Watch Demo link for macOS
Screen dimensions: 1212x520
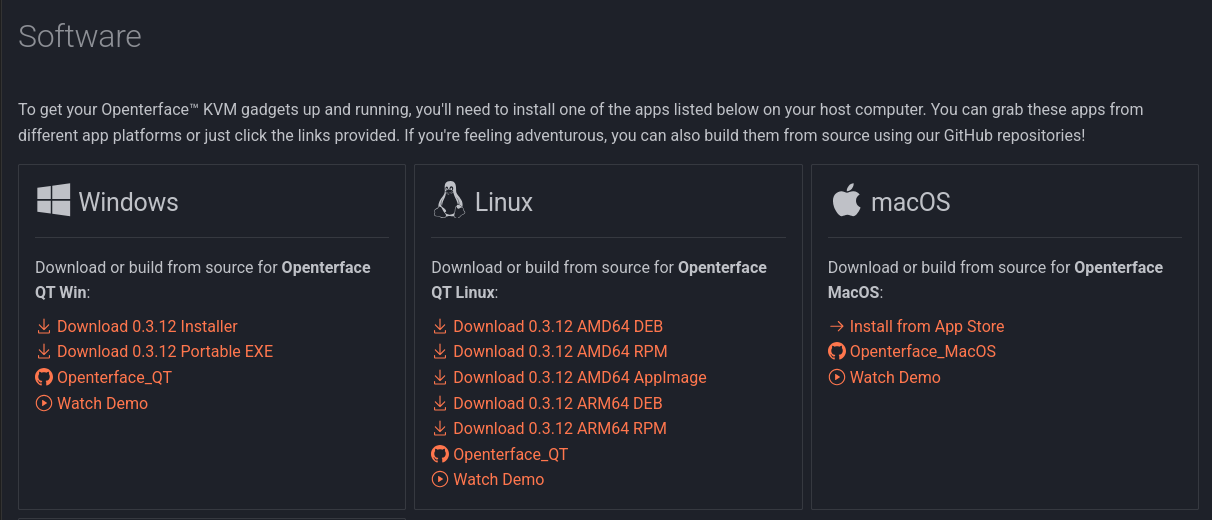click(x=895, y=377)
